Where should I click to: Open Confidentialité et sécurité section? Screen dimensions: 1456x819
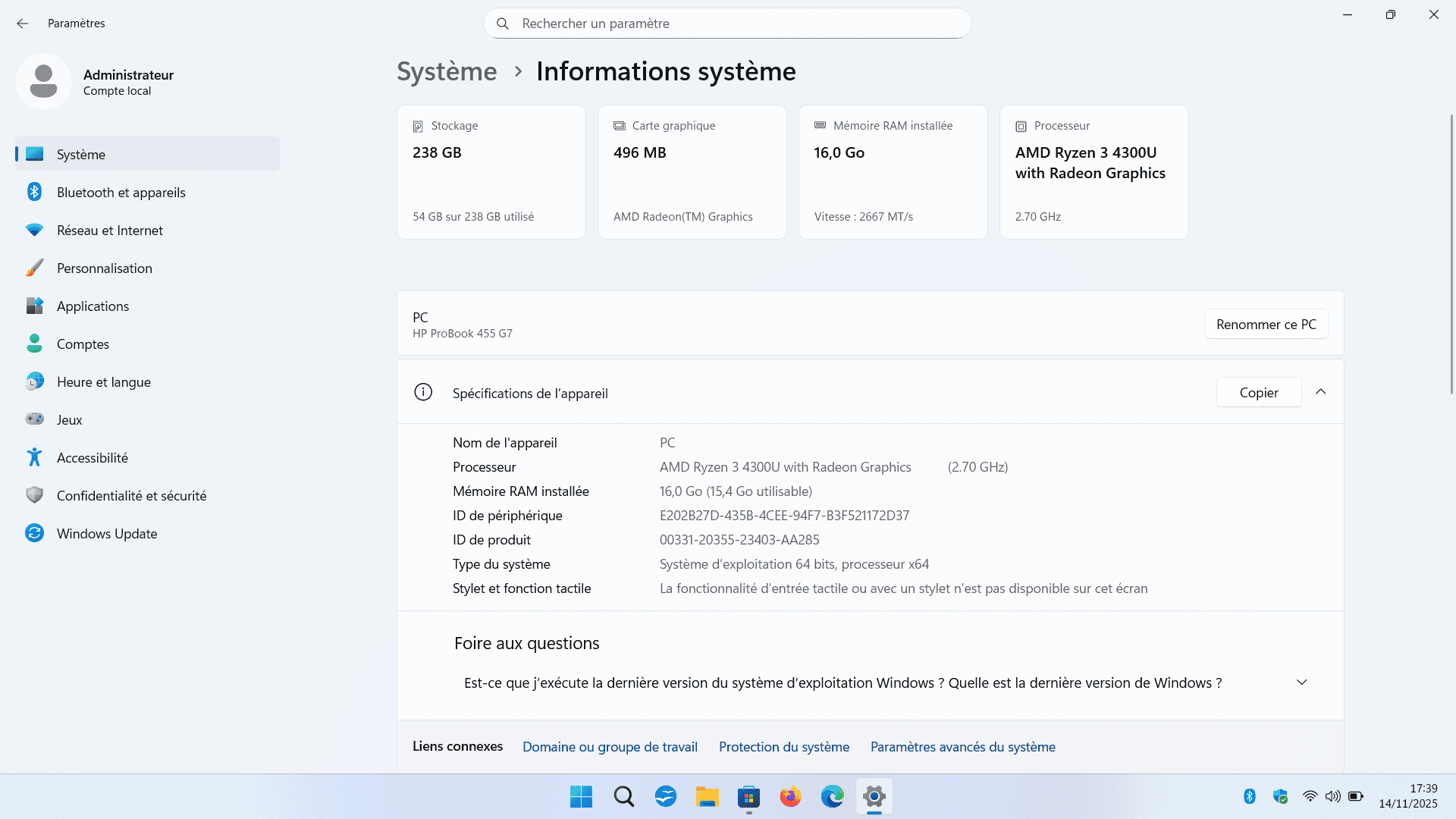131,496
